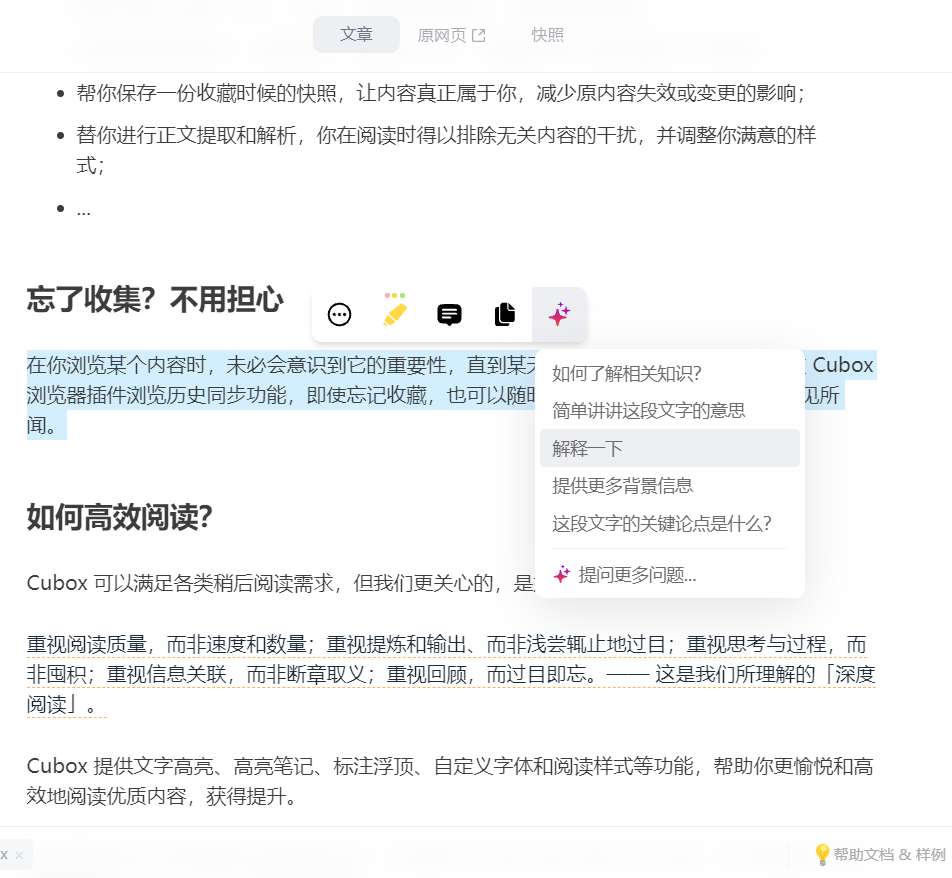952x878 pixels.
Task: Click the lightbulb icon near 帮助文档
Action: (821, 854)
